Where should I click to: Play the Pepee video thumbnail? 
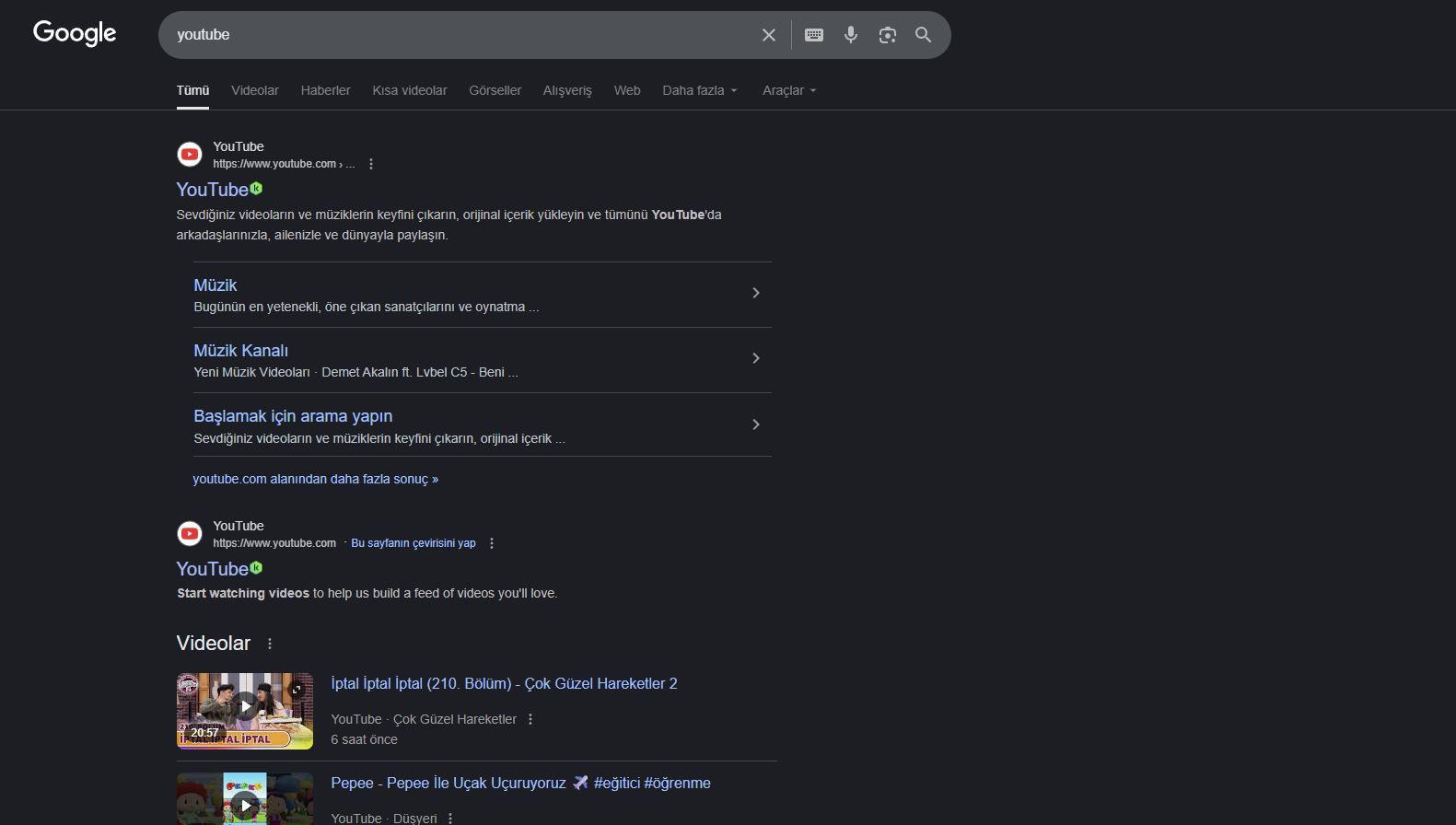coord(245,799)
